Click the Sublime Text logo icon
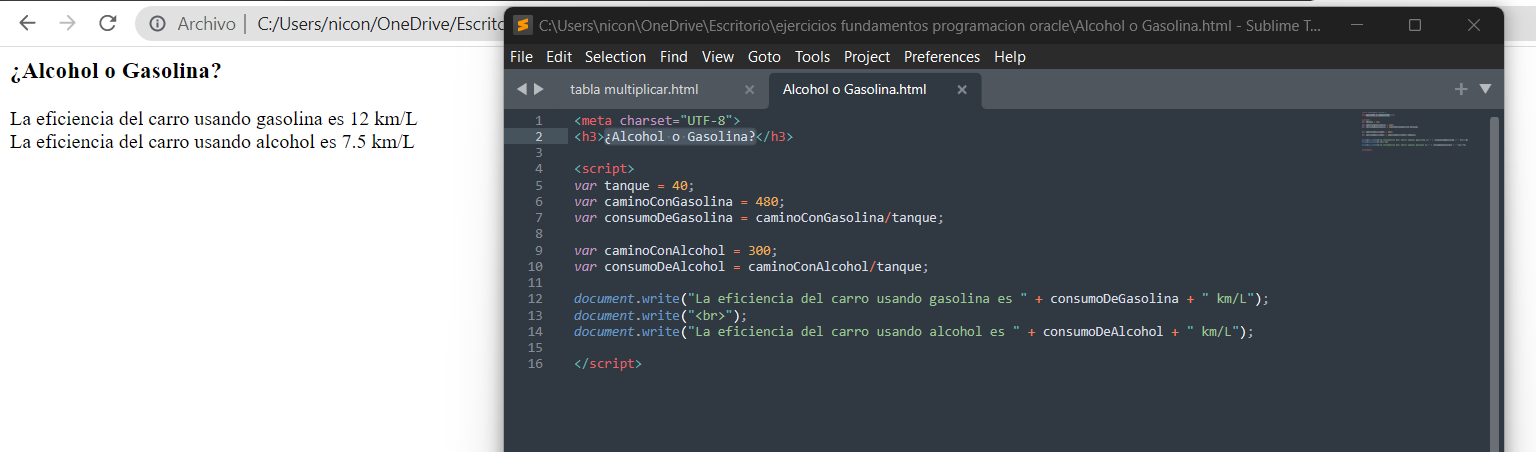Viewport: 1536px width, 452px height. [522, 25]
